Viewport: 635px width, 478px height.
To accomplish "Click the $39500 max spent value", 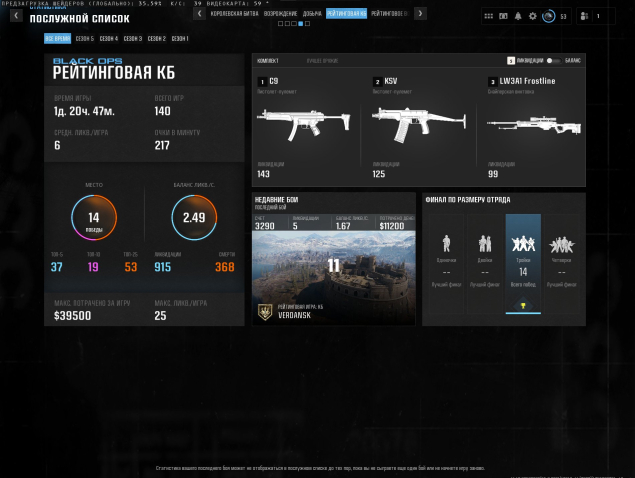I will coord(72,316).
